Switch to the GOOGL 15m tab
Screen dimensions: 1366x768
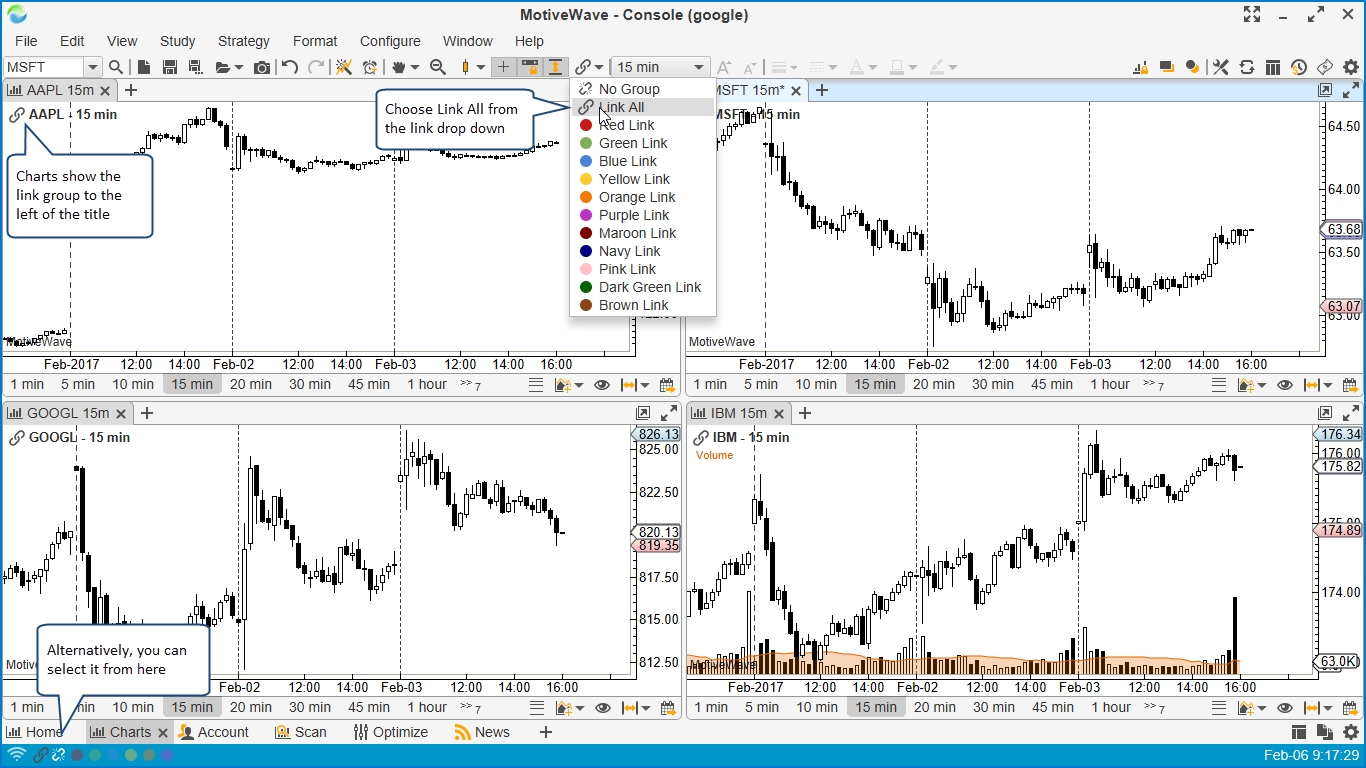coord(68,413)
